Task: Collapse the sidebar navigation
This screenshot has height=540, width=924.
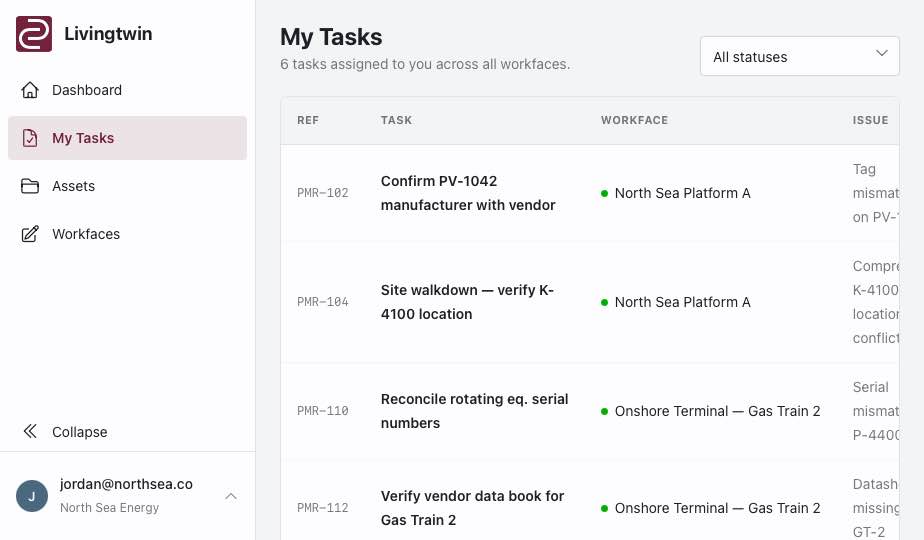Action: pyautogui.click(x=127, y=432)
